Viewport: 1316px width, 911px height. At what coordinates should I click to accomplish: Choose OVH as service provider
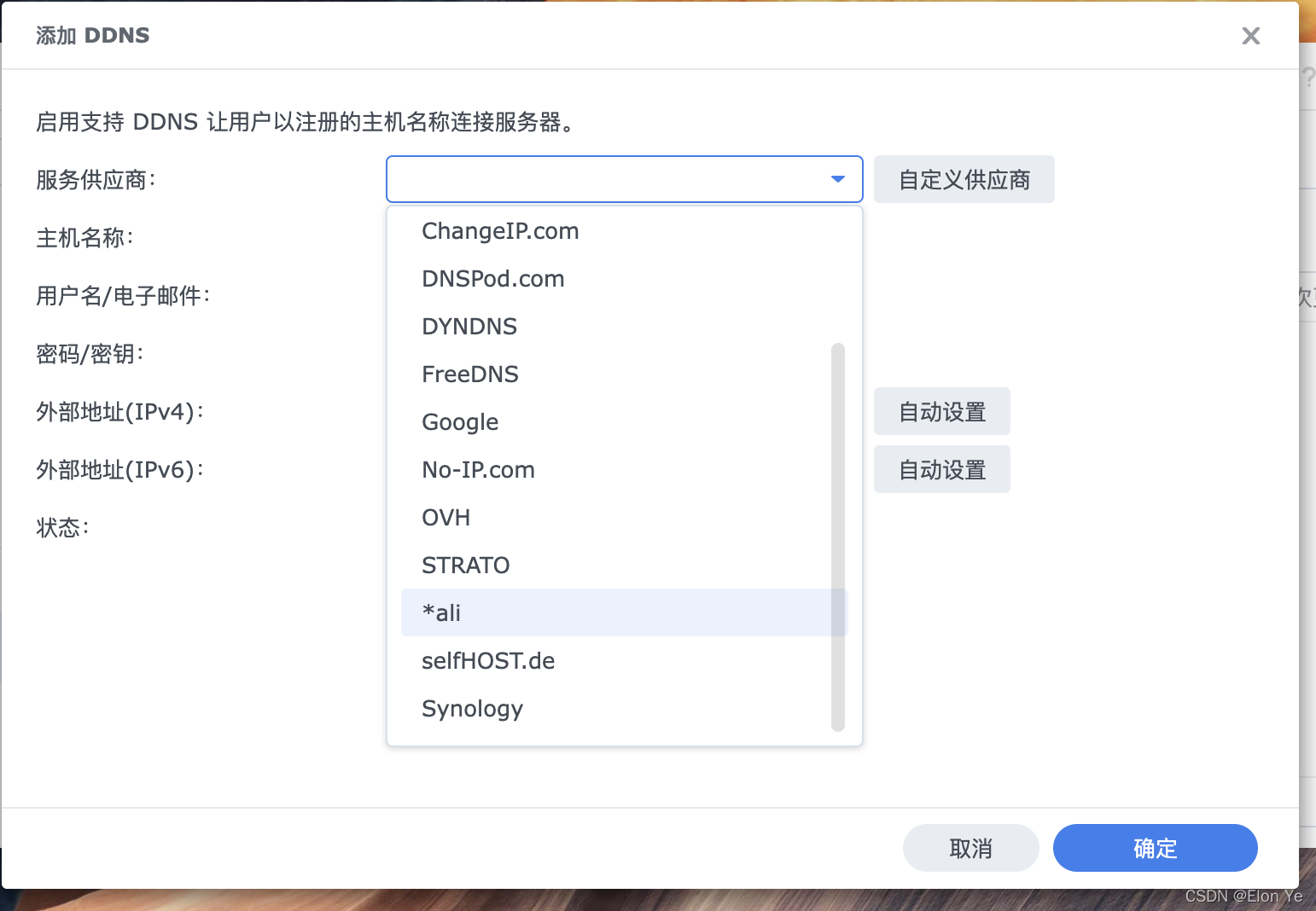pyautogui.click(x=445, y=517)
